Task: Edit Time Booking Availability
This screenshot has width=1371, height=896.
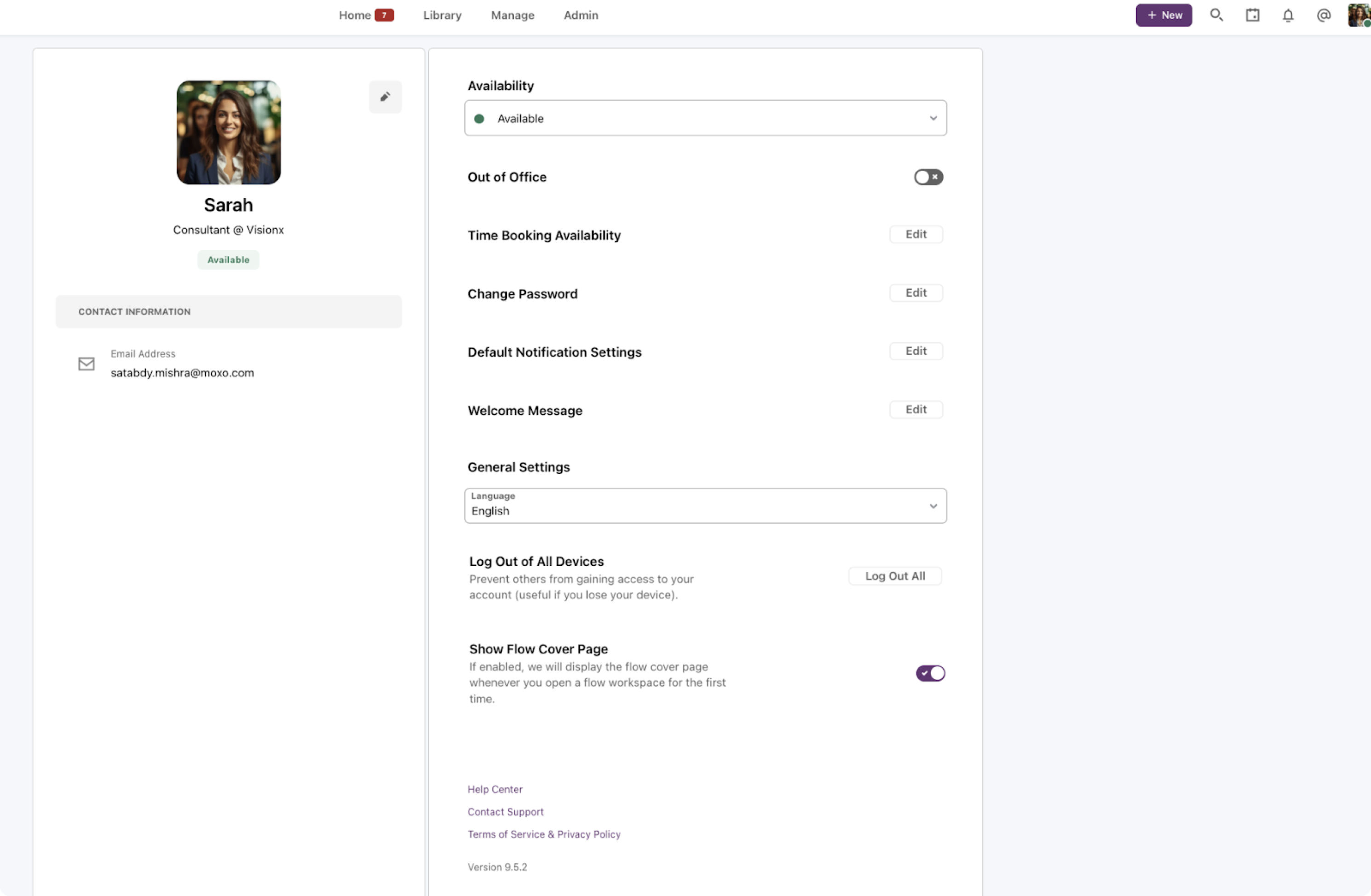Action: point(916,234)
